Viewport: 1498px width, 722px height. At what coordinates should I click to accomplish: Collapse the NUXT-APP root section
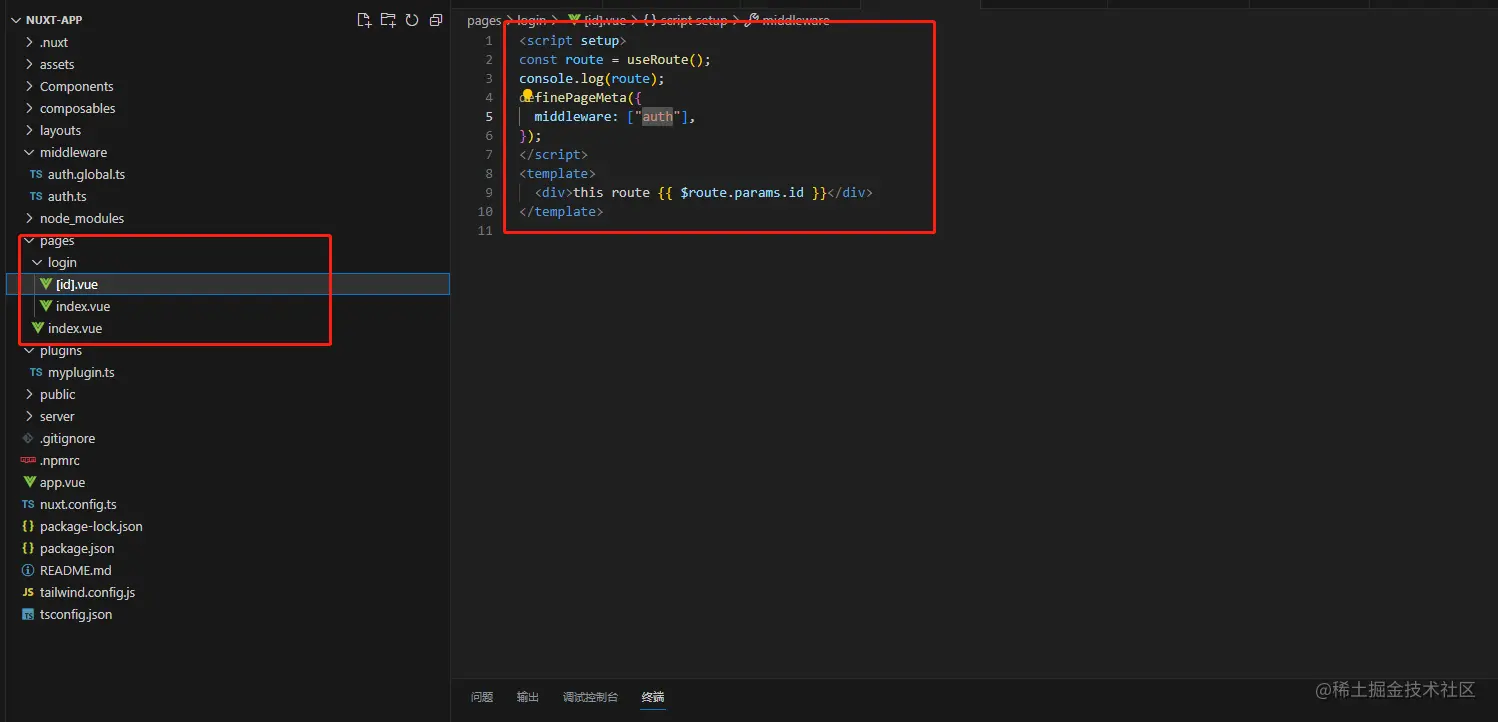coord(16,20)
